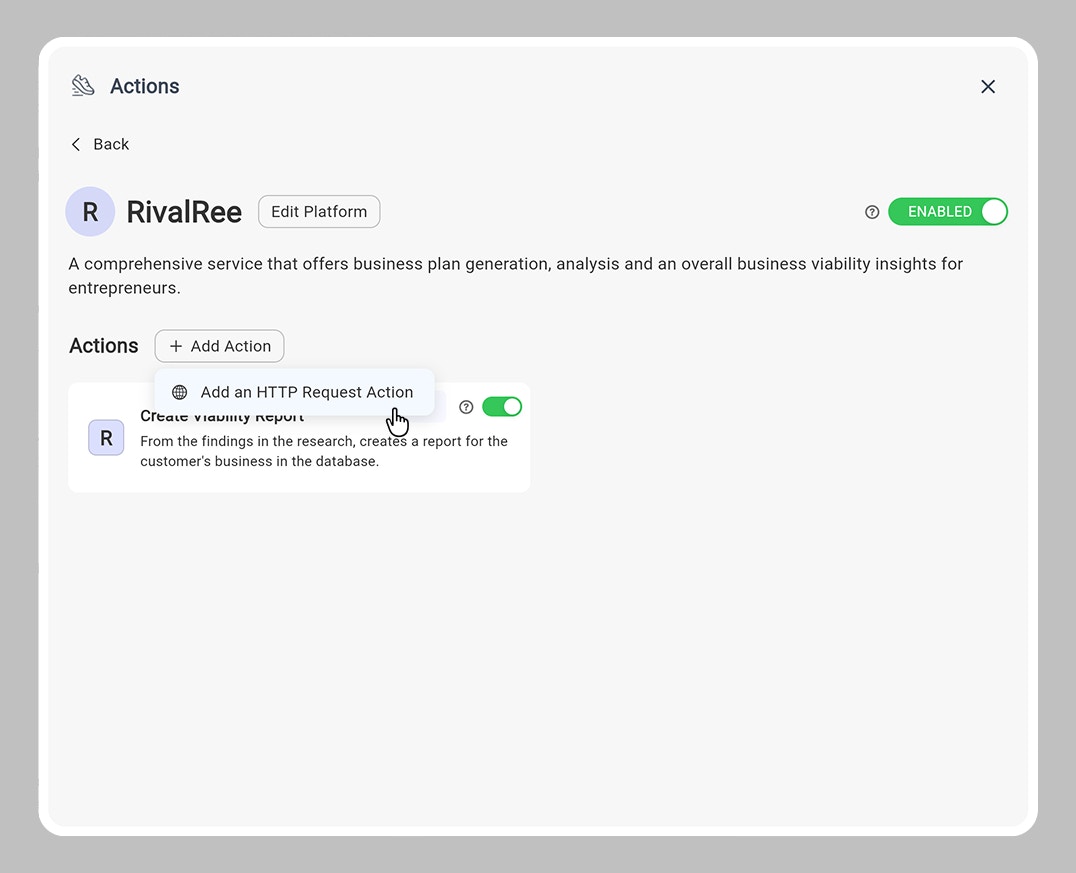
Task: Click the R icon on the Create Viability Report card
Action: [106, 437]
